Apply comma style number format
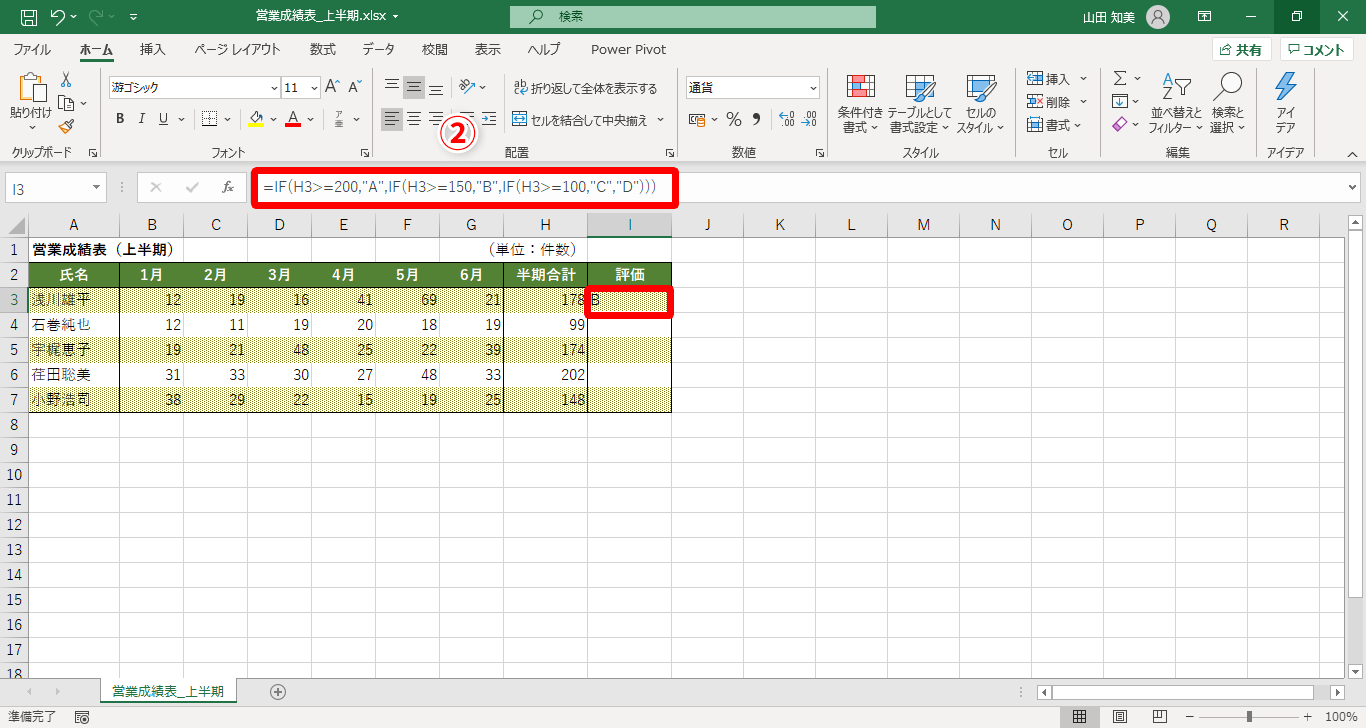The image size is (1366, 728). click(757, 119)
